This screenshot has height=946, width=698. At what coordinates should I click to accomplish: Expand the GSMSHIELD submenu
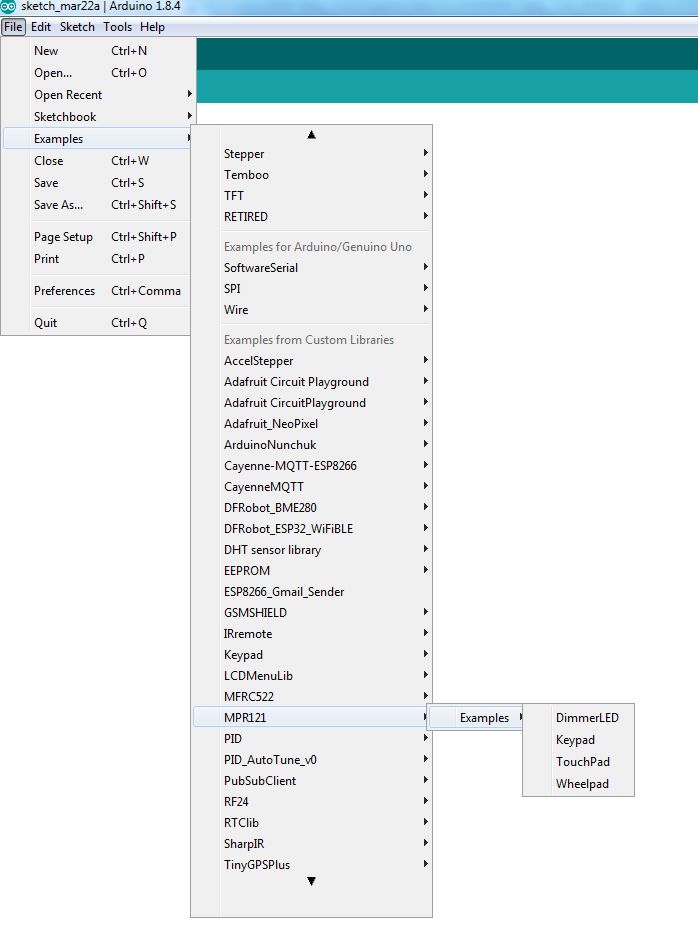click(311, 613)
